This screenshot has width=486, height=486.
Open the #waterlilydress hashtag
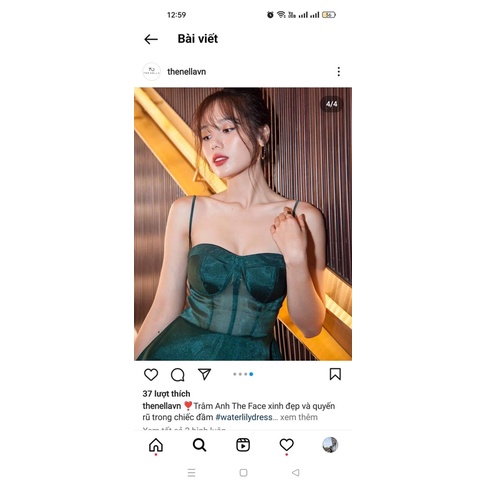click(244, 417)
